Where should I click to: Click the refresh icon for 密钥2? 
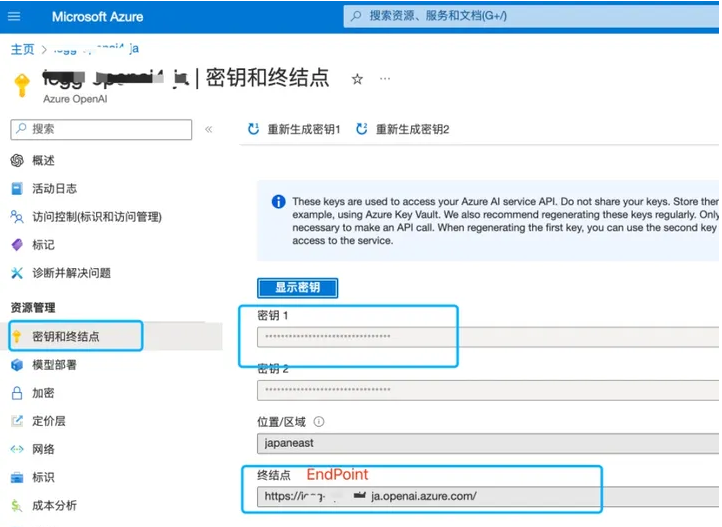(362, 129)
